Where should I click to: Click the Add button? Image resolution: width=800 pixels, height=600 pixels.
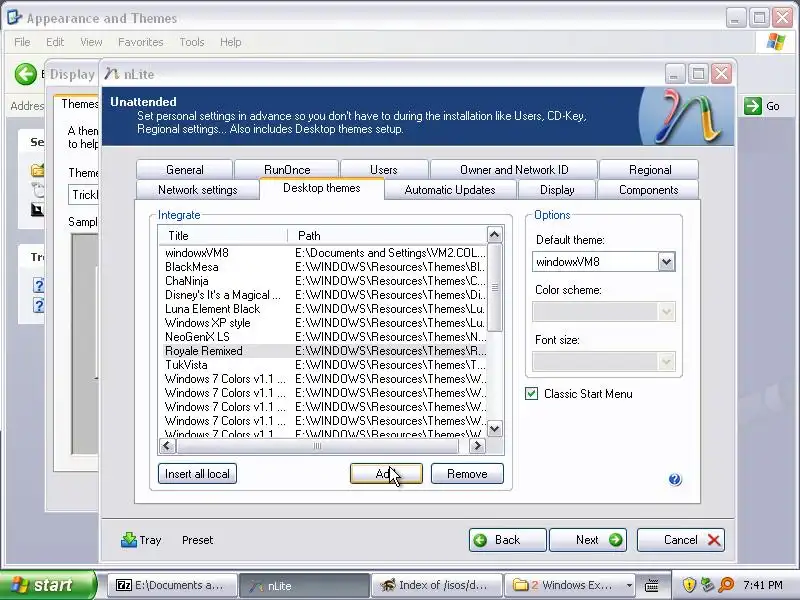pos(386,473)
